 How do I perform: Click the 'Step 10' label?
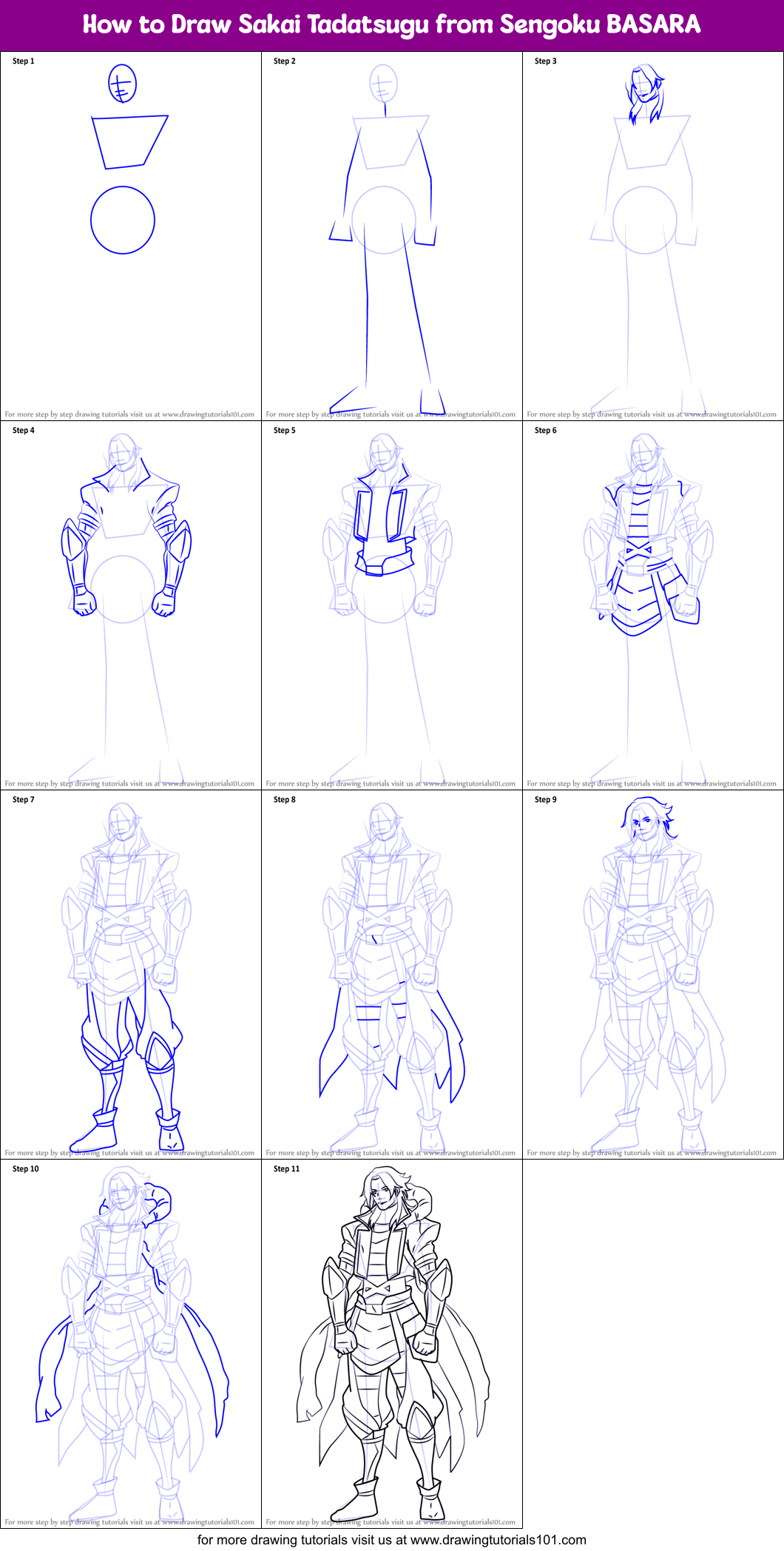pyautogui.click(x=26, y=1169)
